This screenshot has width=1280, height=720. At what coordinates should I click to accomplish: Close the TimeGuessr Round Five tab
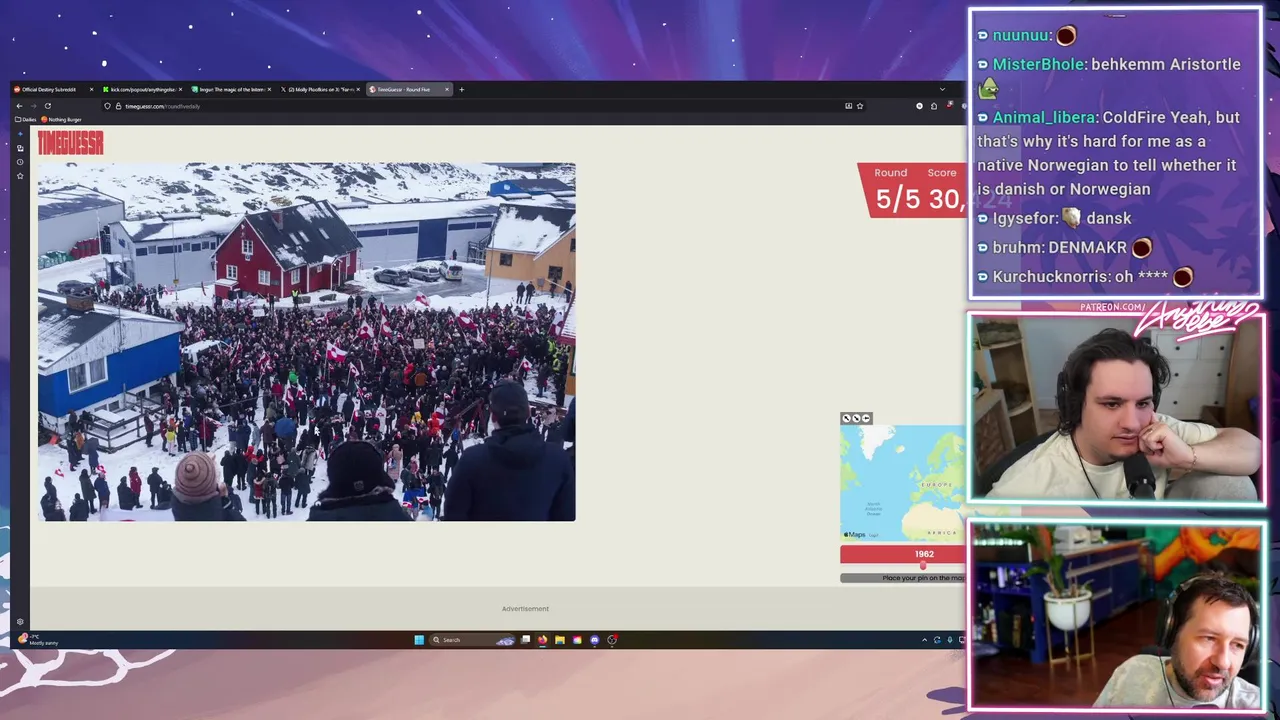[x=447, y=89]
